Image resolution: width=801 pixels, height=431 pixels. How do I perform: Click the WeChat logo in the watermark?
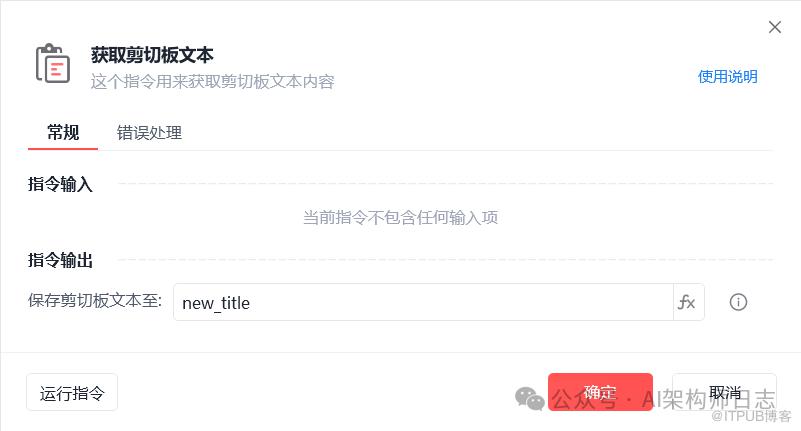point(530,398)
